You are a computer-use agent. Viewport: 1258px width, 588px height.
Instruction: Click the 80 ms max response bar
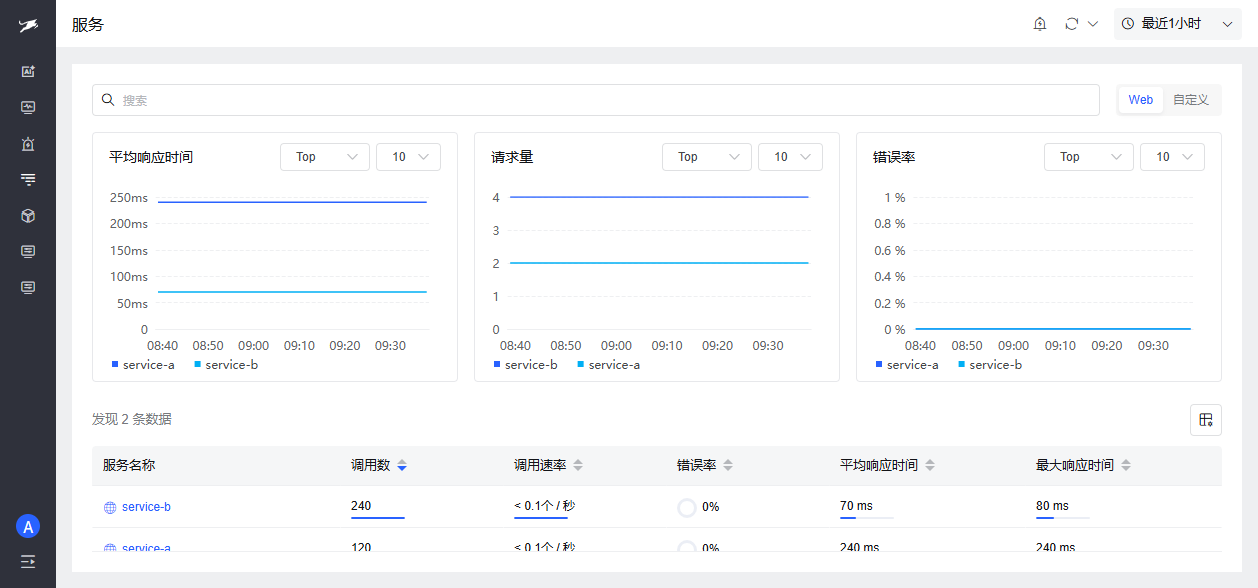coord(1062,518)
